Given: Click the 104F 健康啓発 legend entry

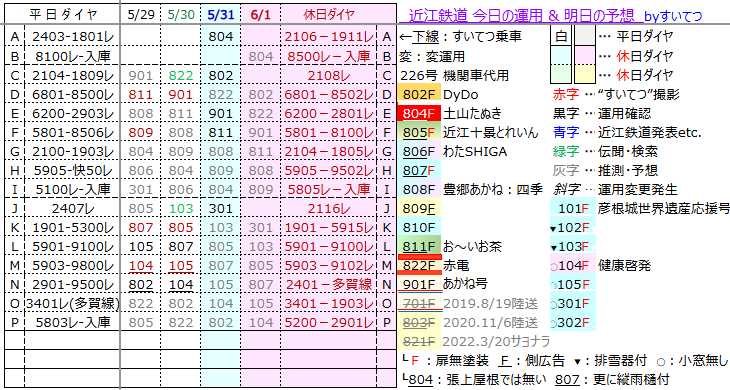Looking at the screenshot, I should click(601, 266).
